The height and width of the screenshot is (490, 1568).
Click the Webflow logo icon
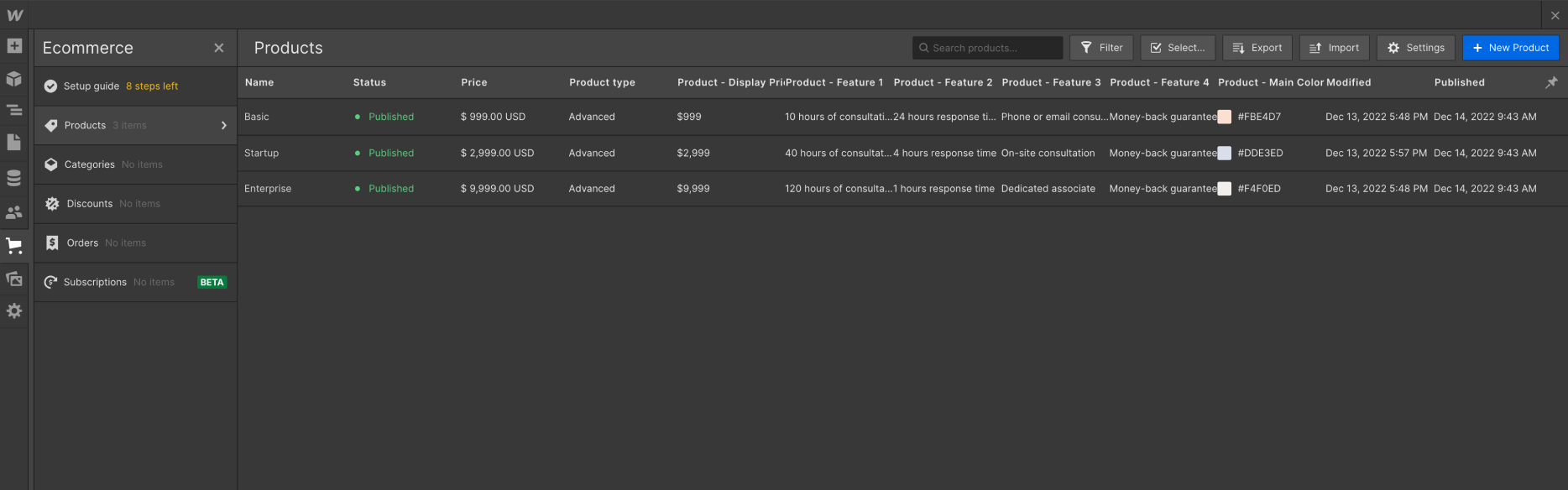coord(14,15)
